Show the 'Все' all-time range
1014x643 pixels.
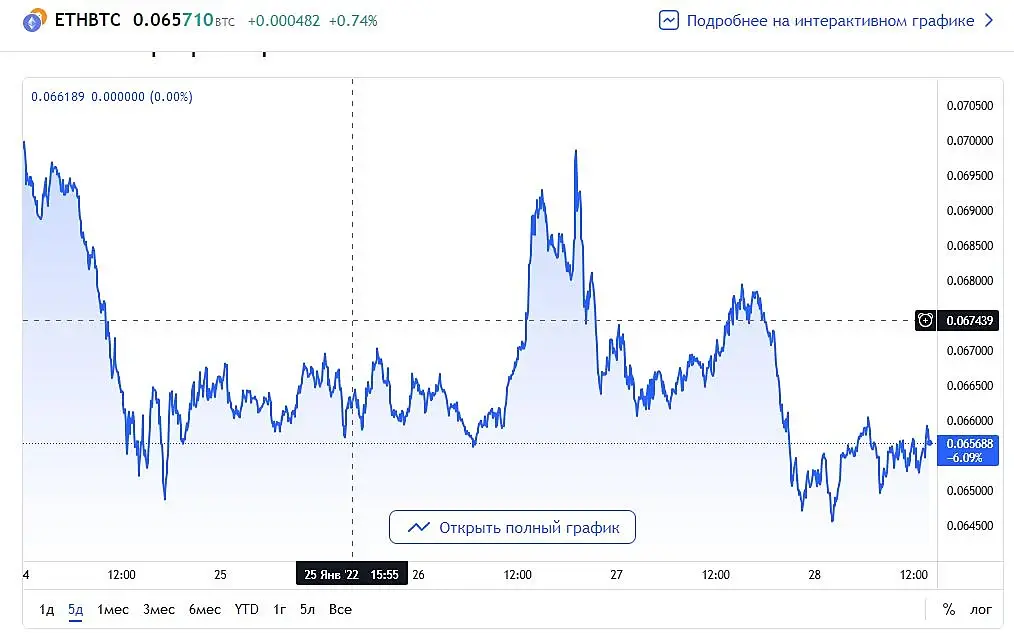pos(340,609)
